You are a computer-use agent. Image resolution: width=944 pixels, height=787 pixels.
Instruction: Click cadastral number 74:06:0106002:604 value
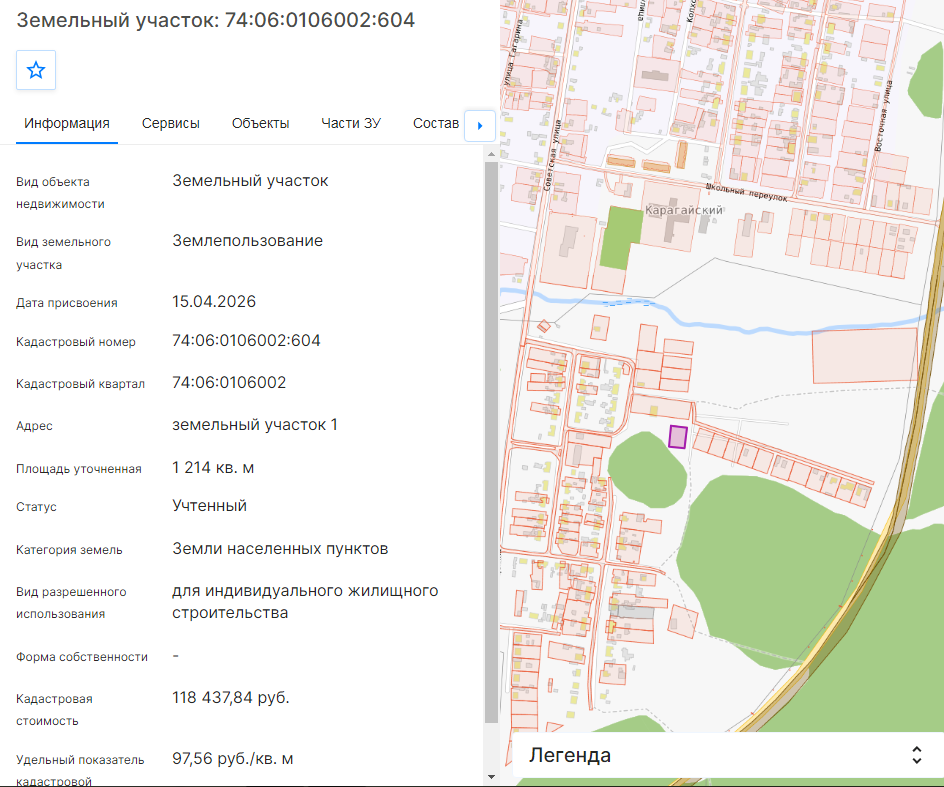(246, 341)
